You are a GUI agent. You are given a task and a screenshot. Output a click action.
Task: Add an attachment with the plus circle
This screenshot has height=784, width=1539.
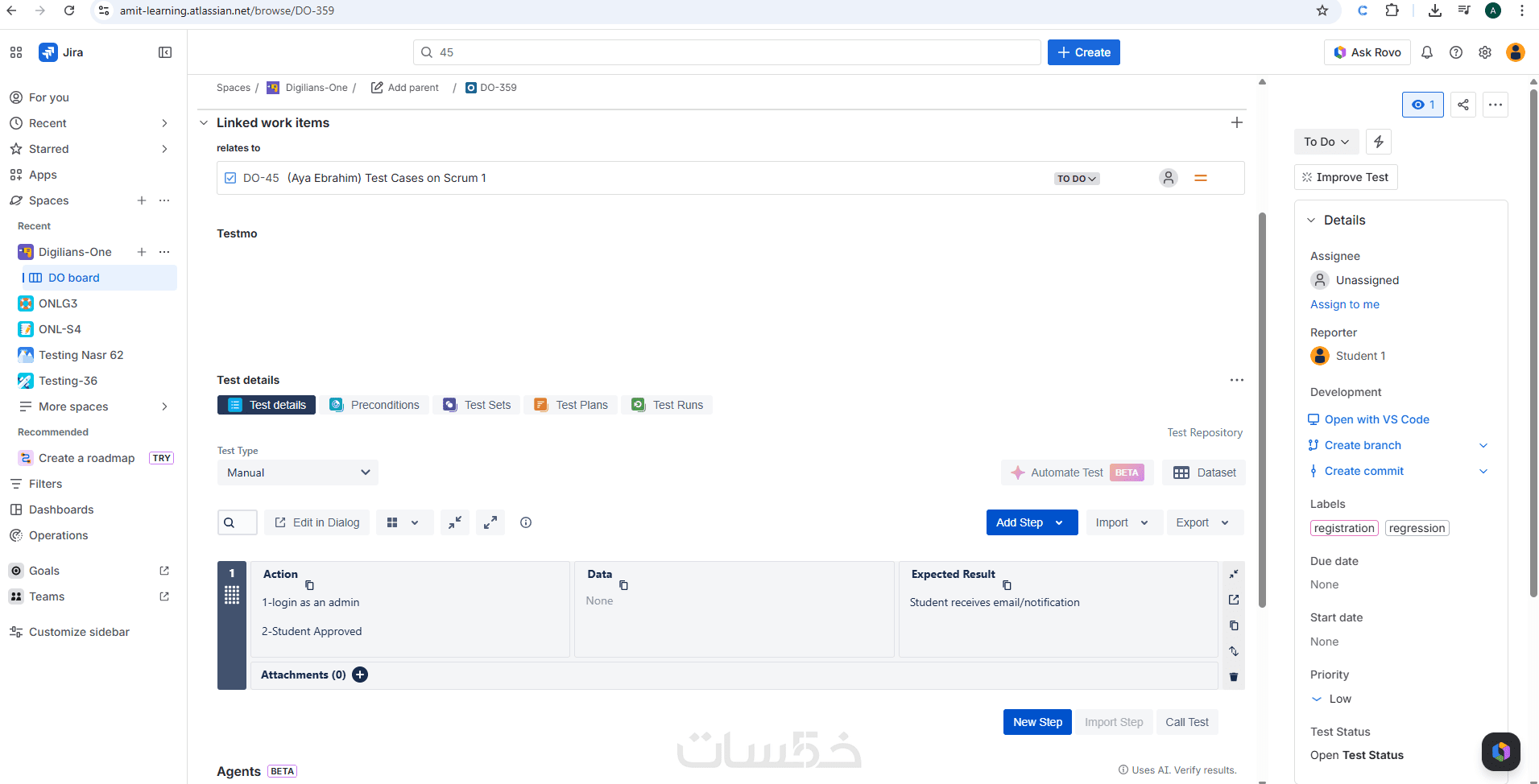pyautogui.click(x=360, y=675)
